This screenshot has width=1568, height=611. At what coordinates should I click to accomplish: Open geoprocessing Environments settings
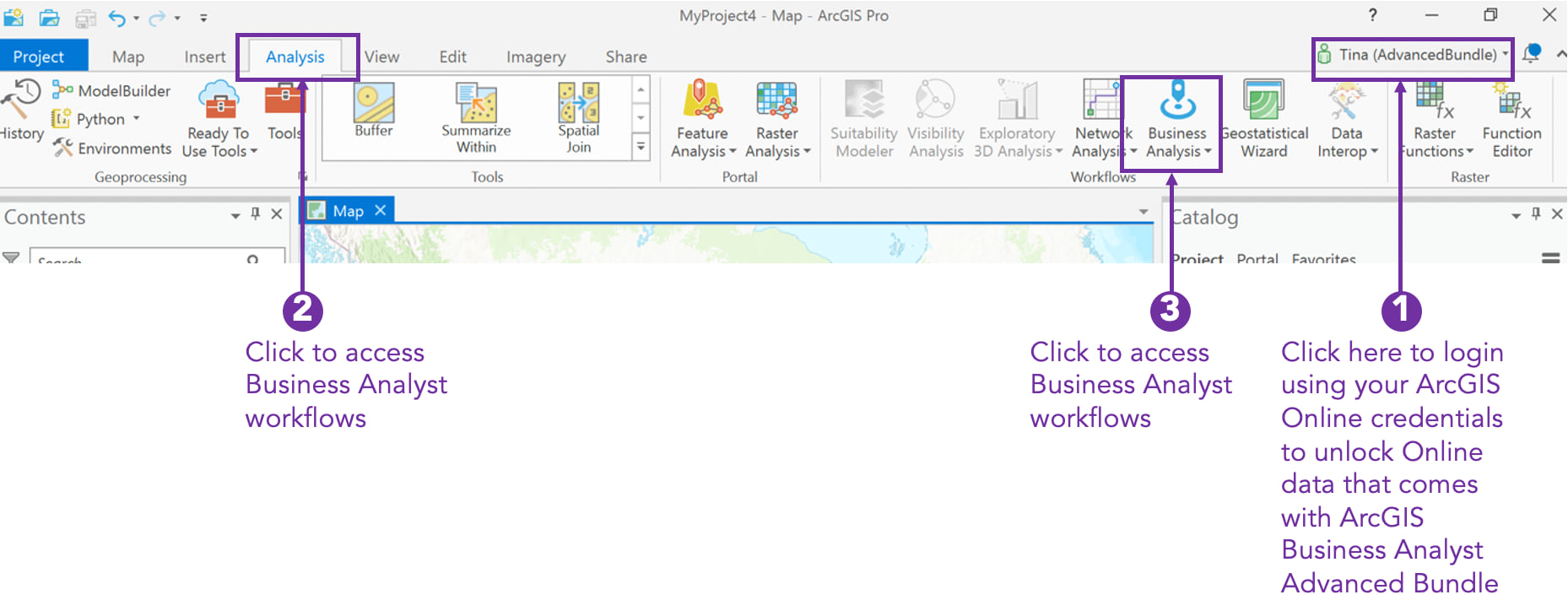click(112, 149)
